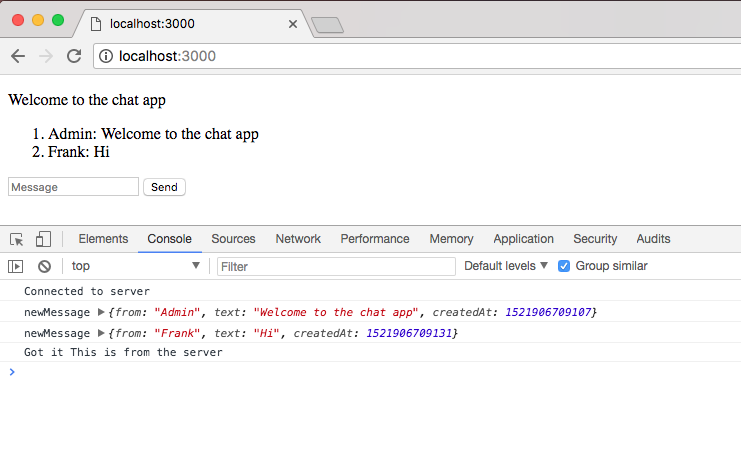Focus the console Filter text box

(x=336, y=266)
